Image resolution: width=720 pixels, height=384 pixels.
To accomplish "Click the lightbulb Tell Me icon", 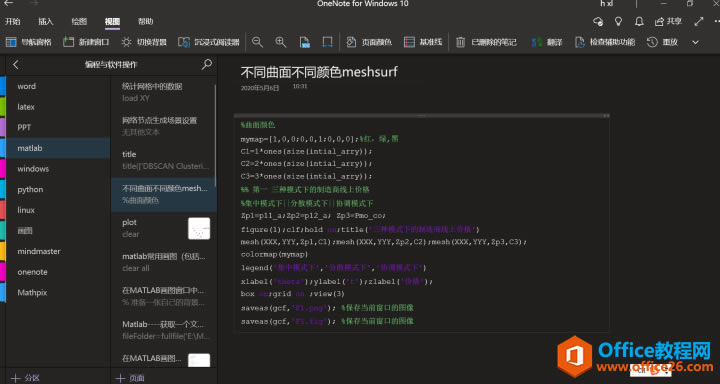I will (618, 21).
